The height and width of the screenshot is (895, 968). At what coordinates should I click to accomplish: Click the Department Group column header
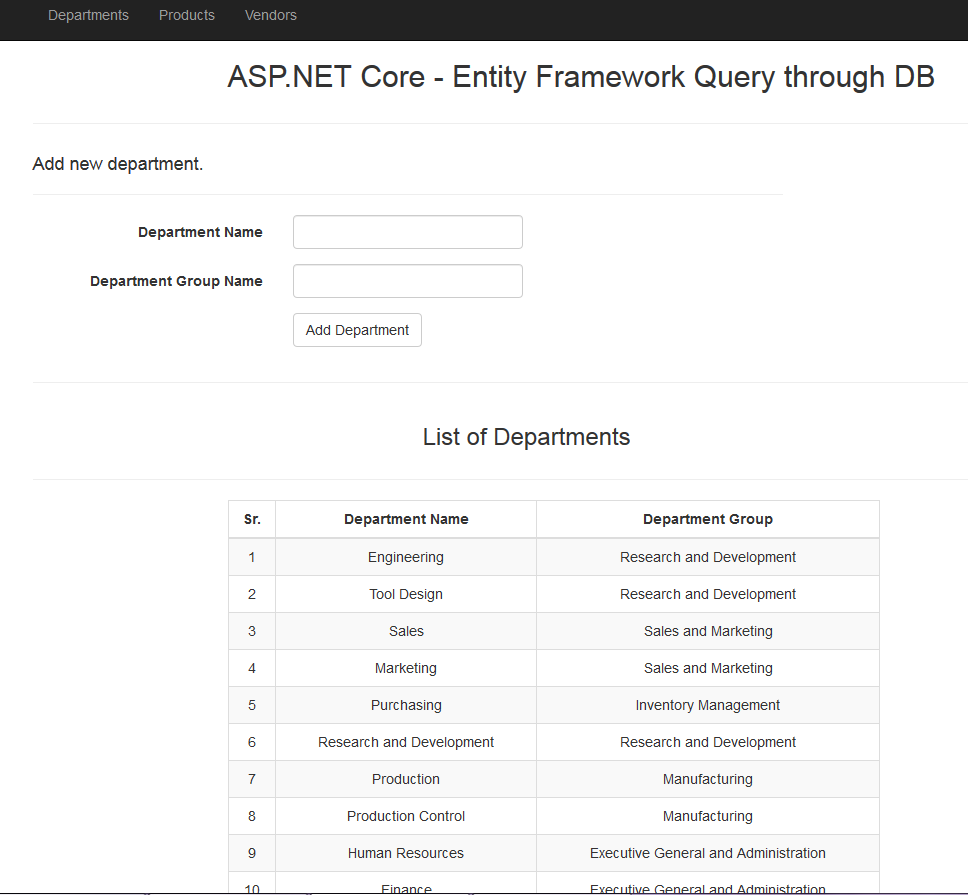tap(708, 519)
